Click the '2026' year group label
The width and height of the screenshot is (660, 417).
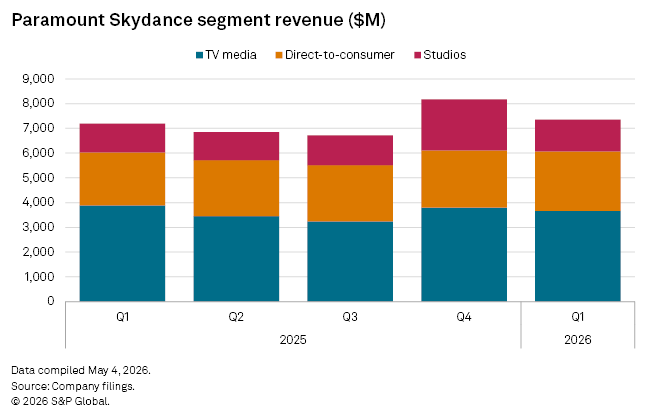pos(578,340)
